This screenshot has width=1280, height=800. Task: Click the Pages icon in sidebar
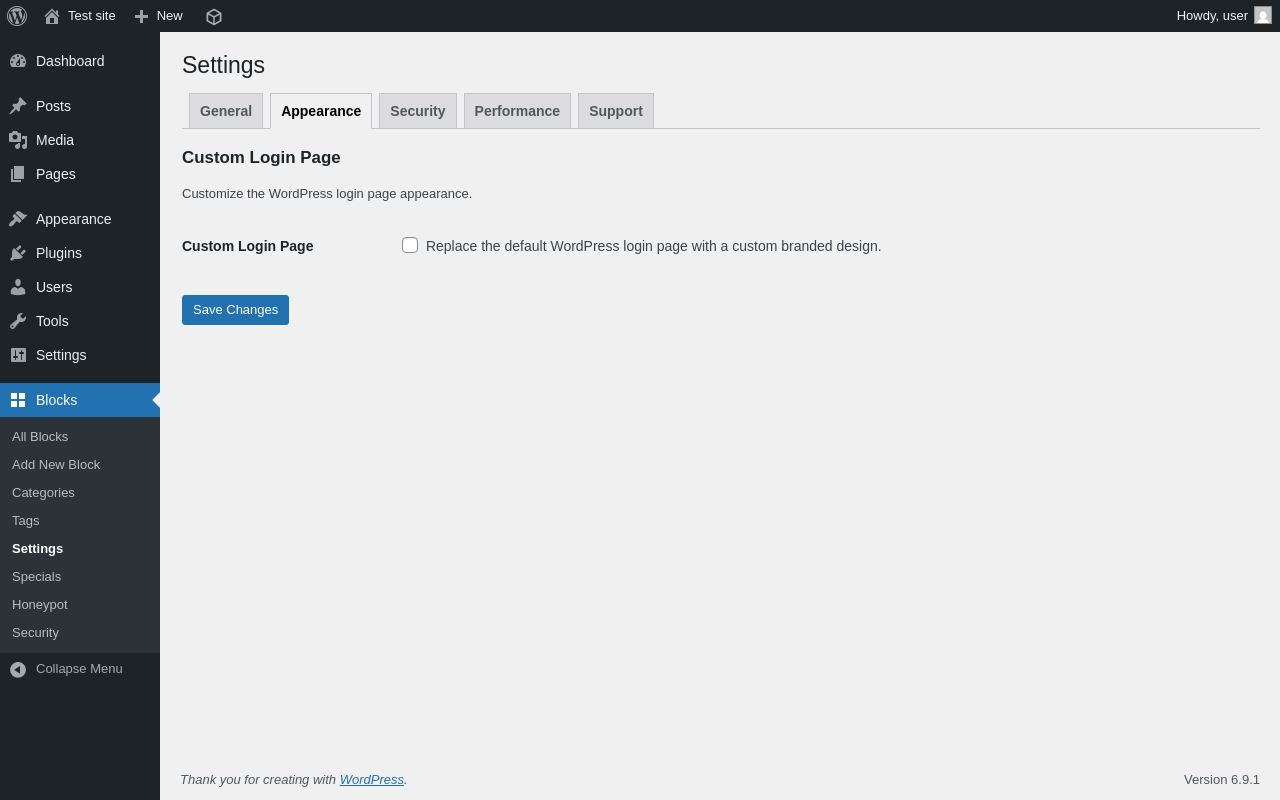point(18,174)
